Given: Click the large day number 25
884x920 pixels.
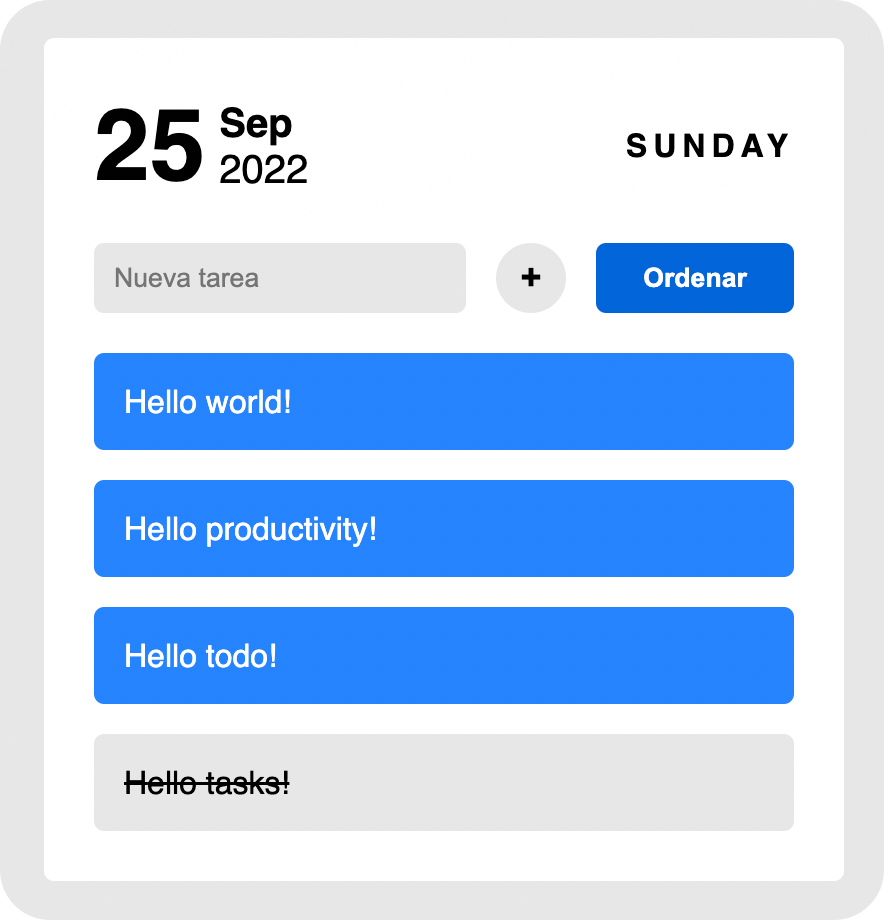Looking at the screenshot, I should click(149, 147).
